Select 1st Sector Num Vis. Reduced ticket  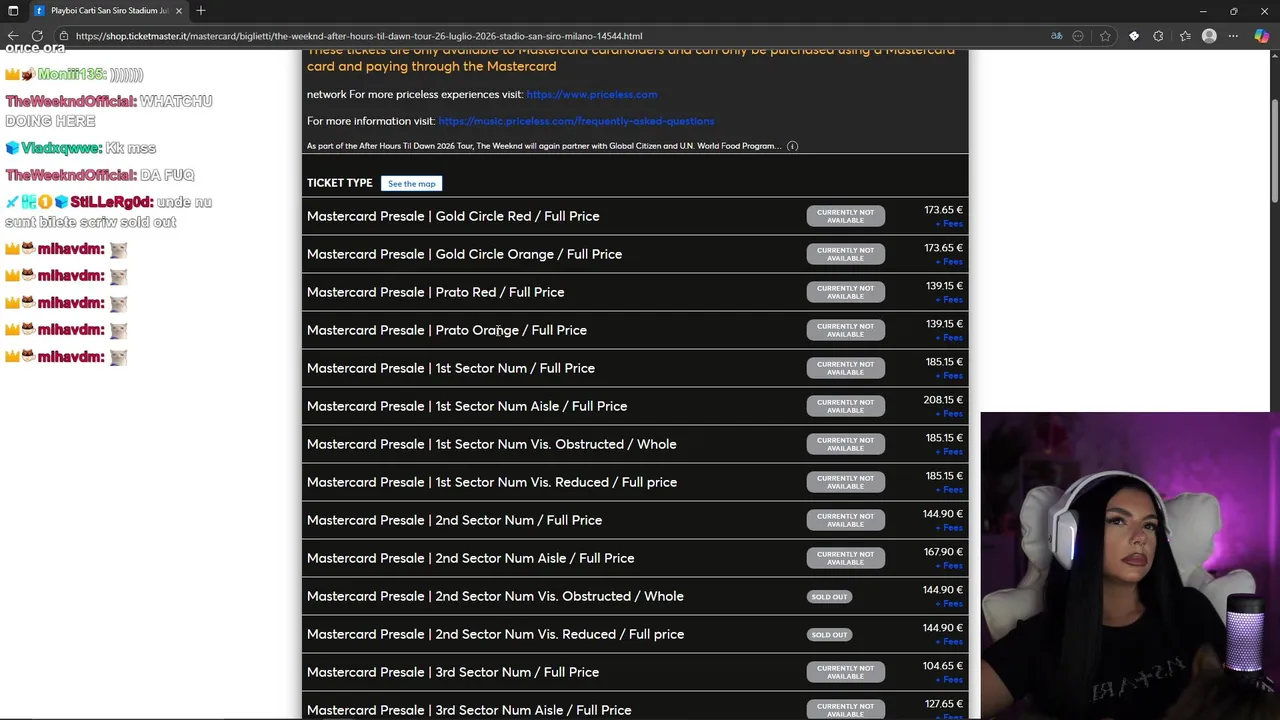(x=492, y=482)
